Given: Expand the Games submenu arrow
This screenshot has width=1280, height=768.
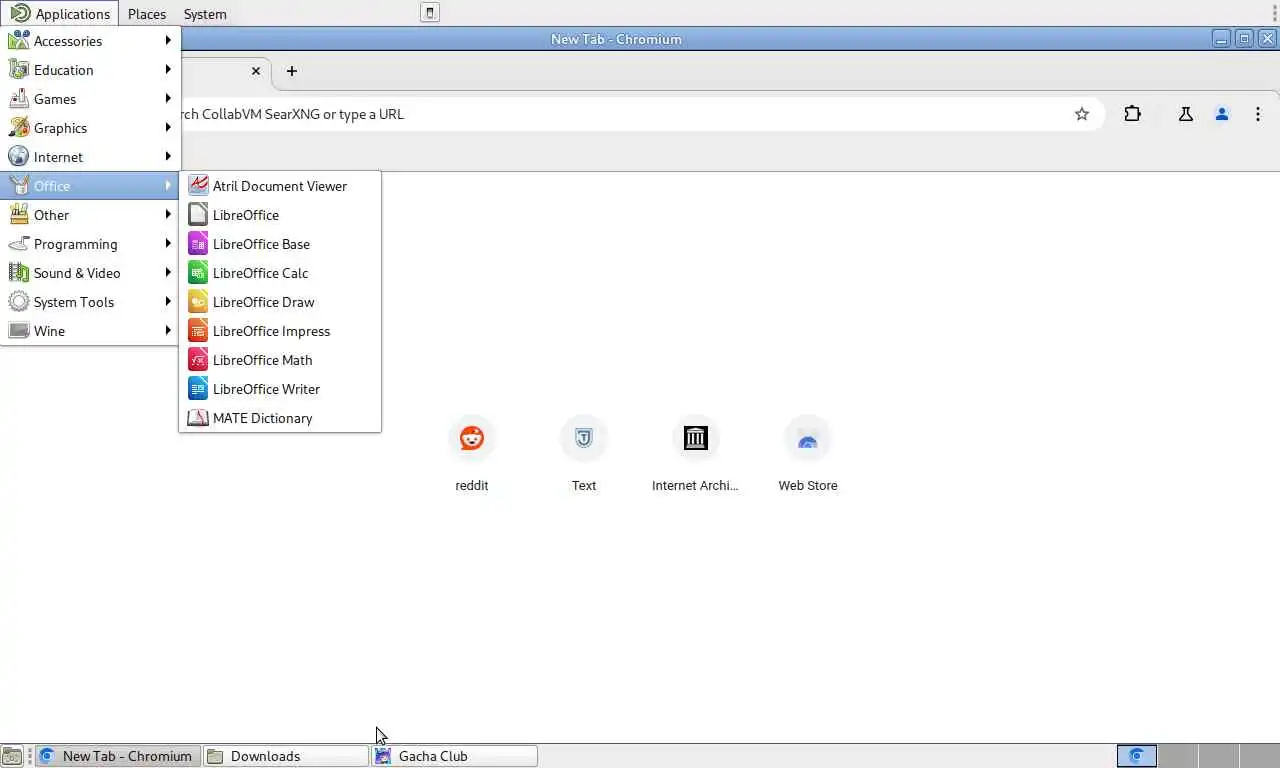Looking at the screenshot, I should tap(168, 99).
